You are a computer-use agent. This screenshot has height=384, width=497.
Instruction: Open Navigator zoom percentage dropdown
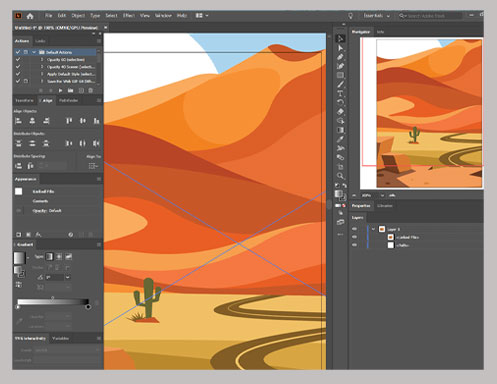[382, 195]
